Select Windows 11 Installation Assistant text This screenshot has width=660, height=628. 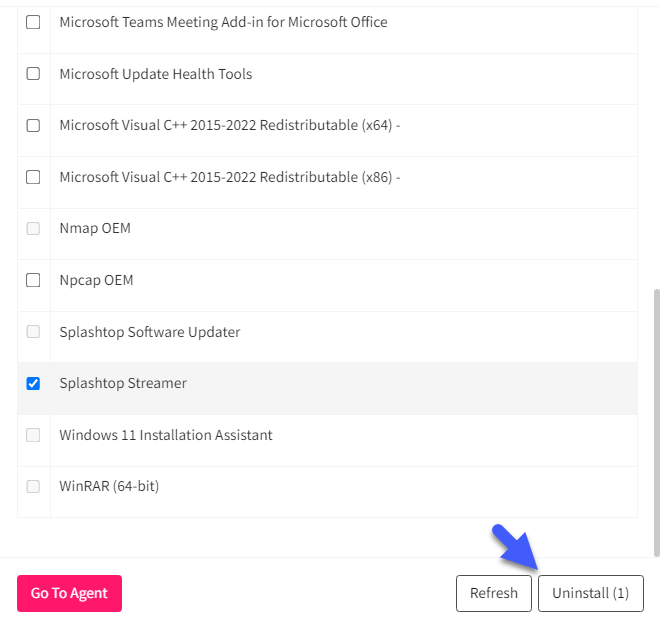pyautogui.click(x=166, y=435)
